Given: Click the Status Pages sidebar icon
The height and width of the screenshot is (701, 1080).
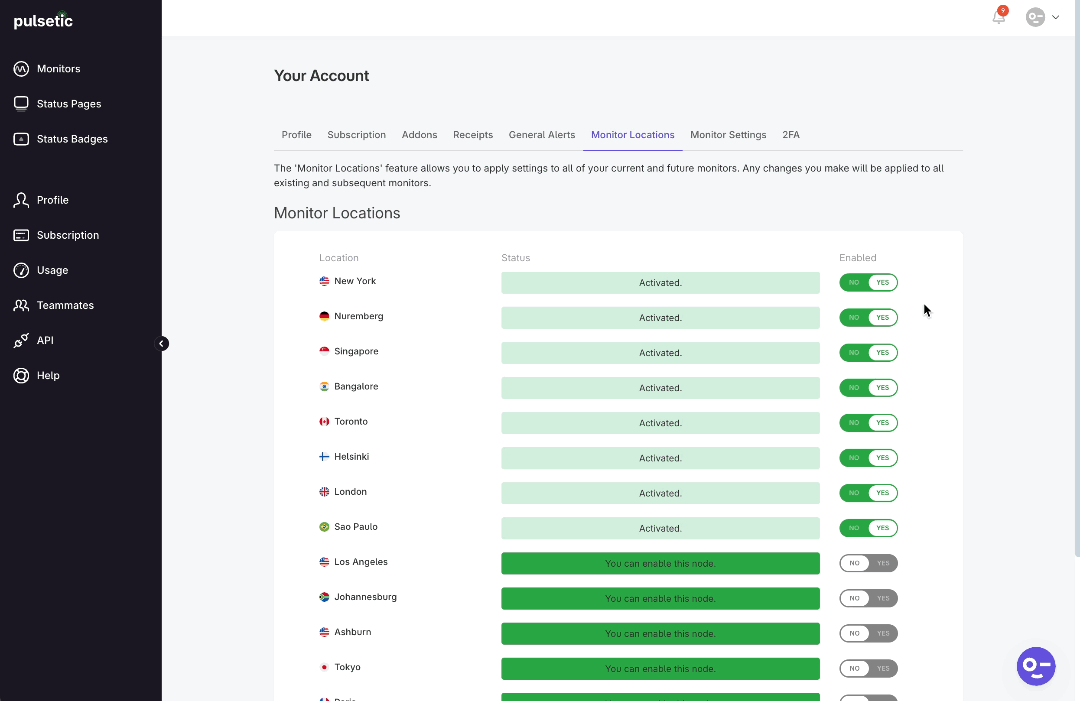Looking at the screenshot, I should pyautogui.click(x=21, y=104).
